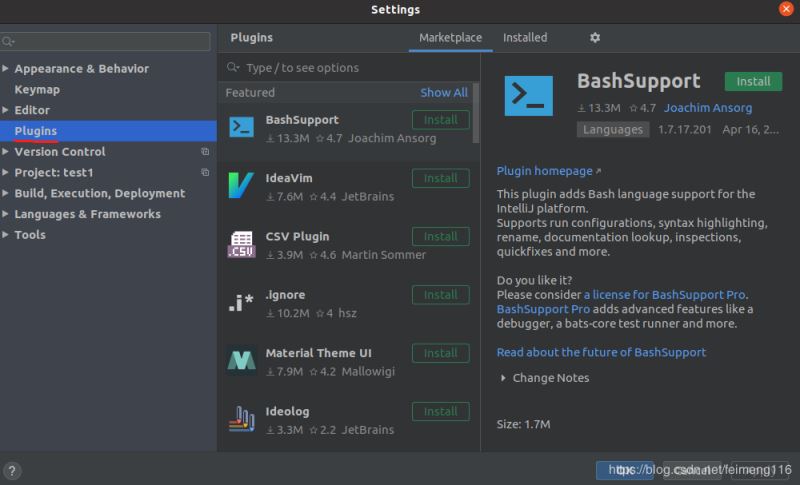This screenshot has height=485, width=800.
Task: Expand the Tools section
Action: pos(5,235)
